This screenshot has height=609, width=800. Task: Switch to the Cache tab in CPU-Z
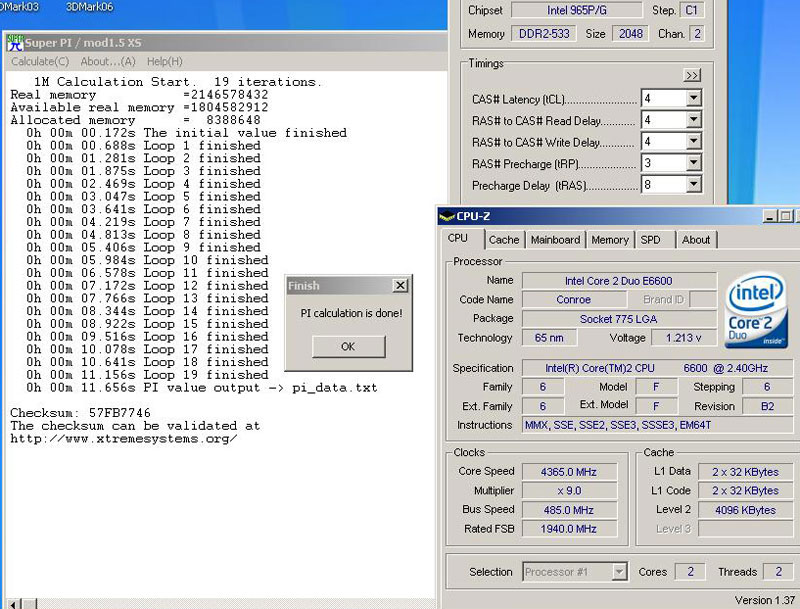pyautogui.click(x=504, y=240)
